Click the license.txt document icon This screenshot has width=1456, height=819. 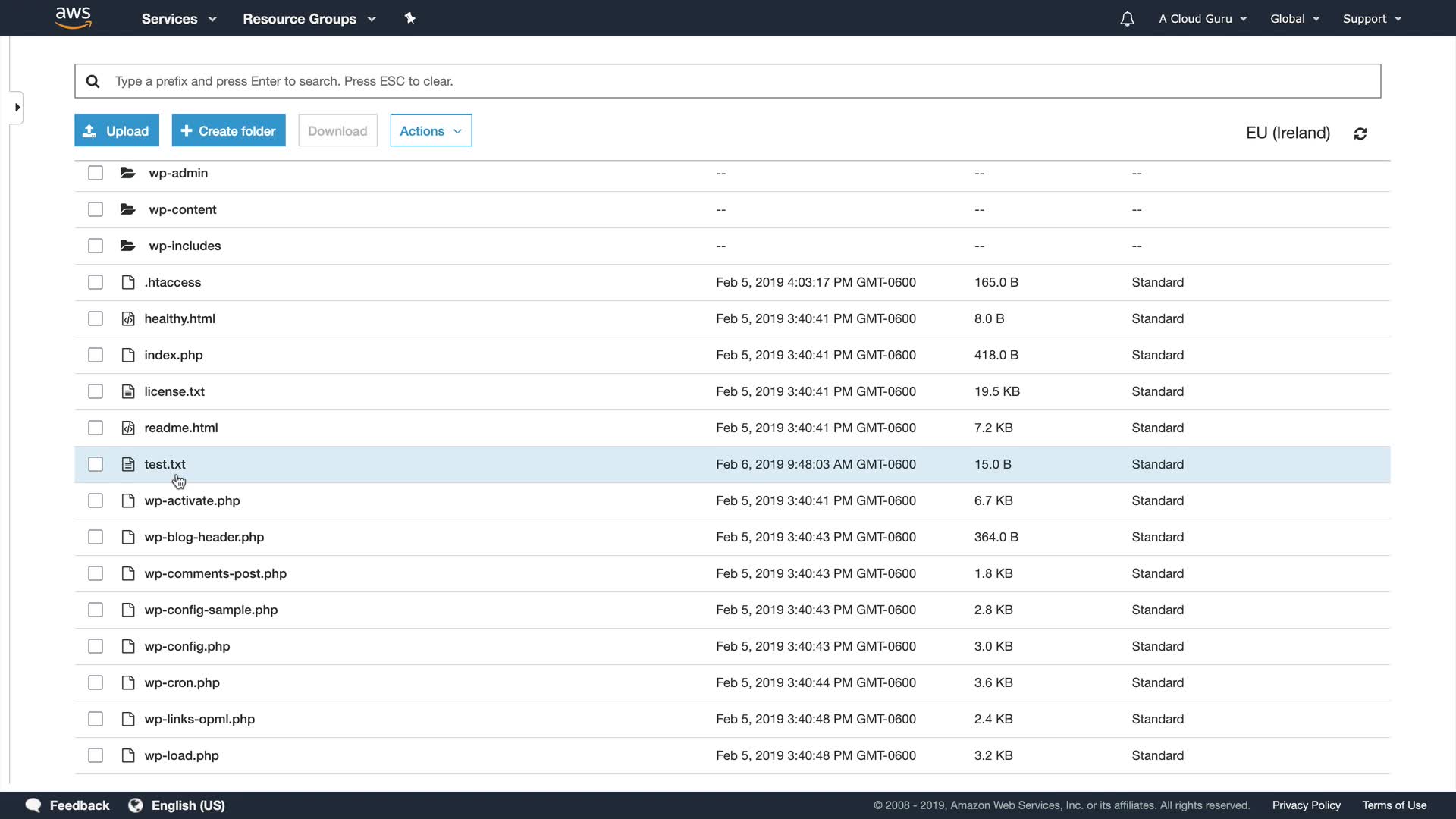(128, 391)
